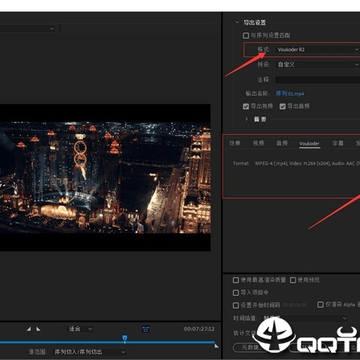Click the blue playhead on timeline

coord(125,338)
